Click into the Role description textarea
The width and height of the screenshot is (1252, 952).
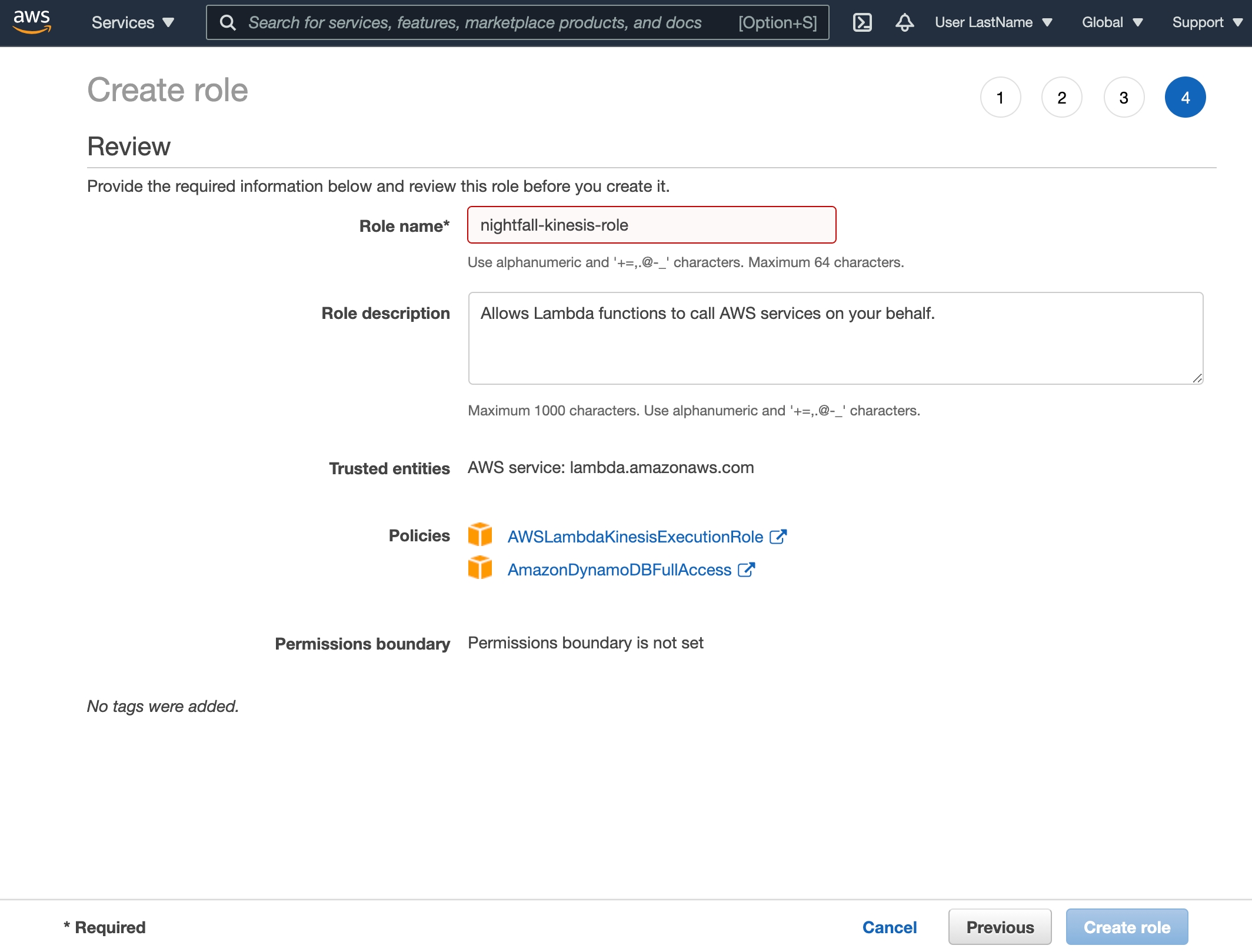[836, 338]
